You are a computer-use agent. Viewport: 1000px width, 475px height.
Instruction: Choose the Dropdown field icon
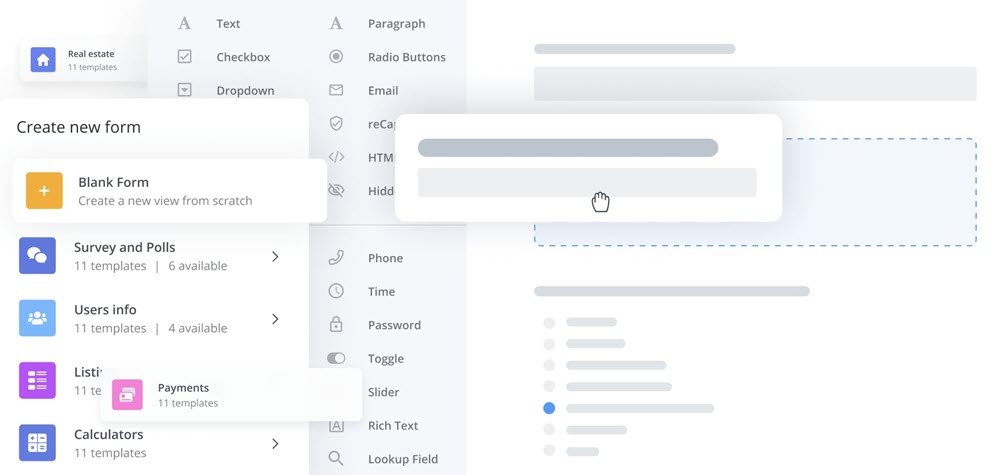184,90
